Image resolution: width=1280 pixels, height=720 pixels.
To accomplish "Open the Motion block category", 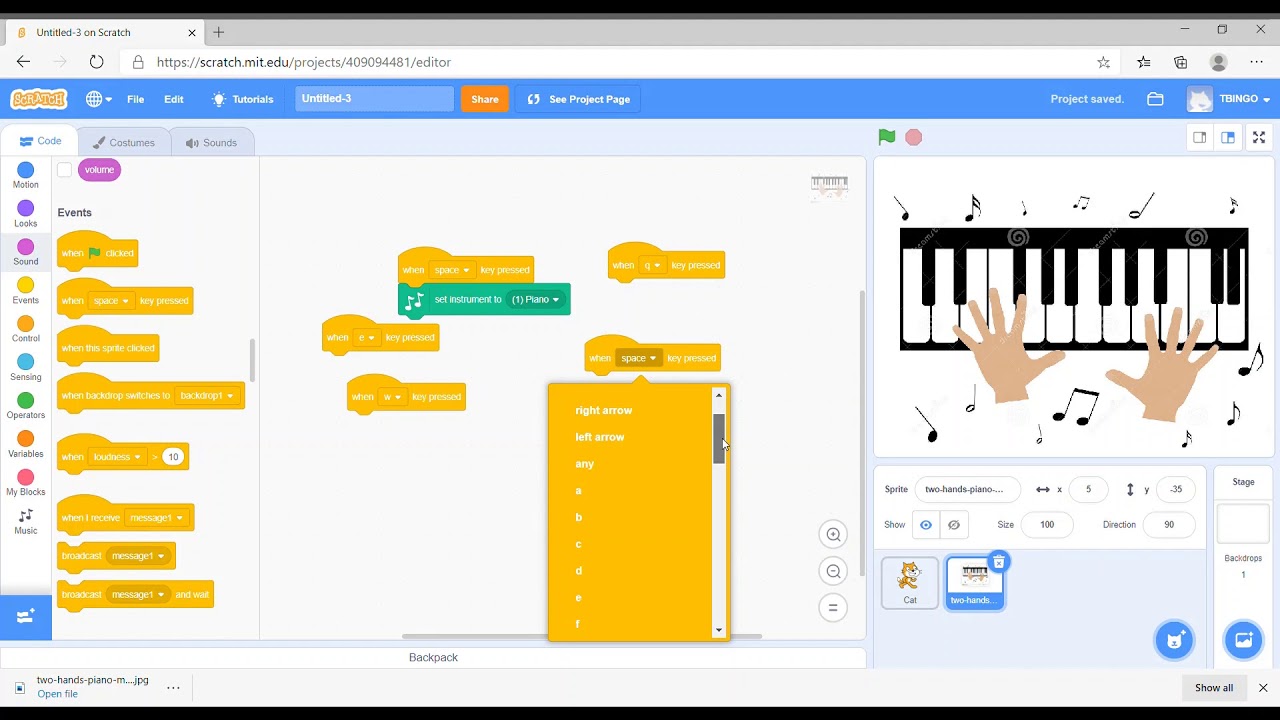I will coord(26,176).
